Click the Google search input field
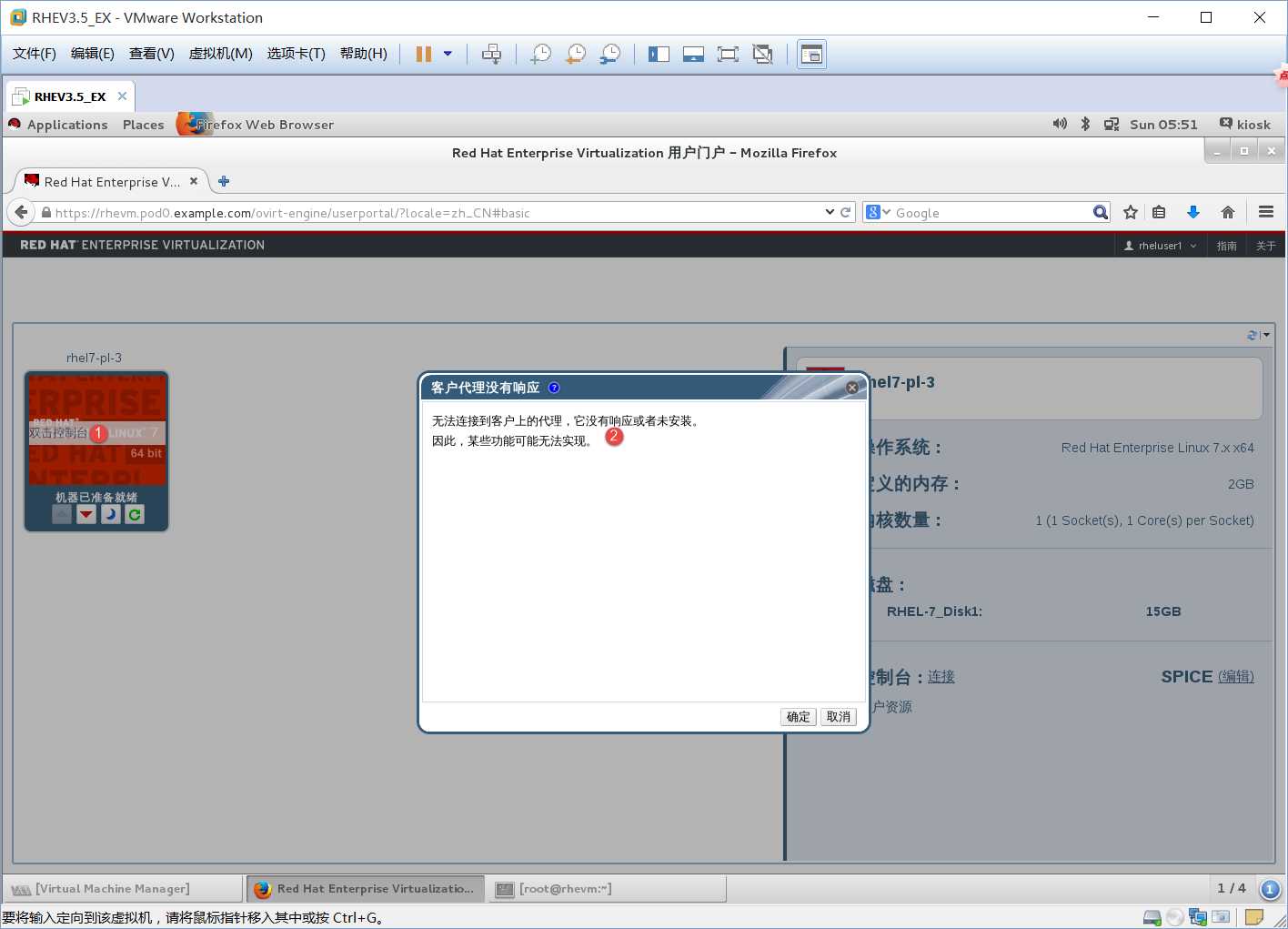1288x929 pixels. (x=991, y=213)
